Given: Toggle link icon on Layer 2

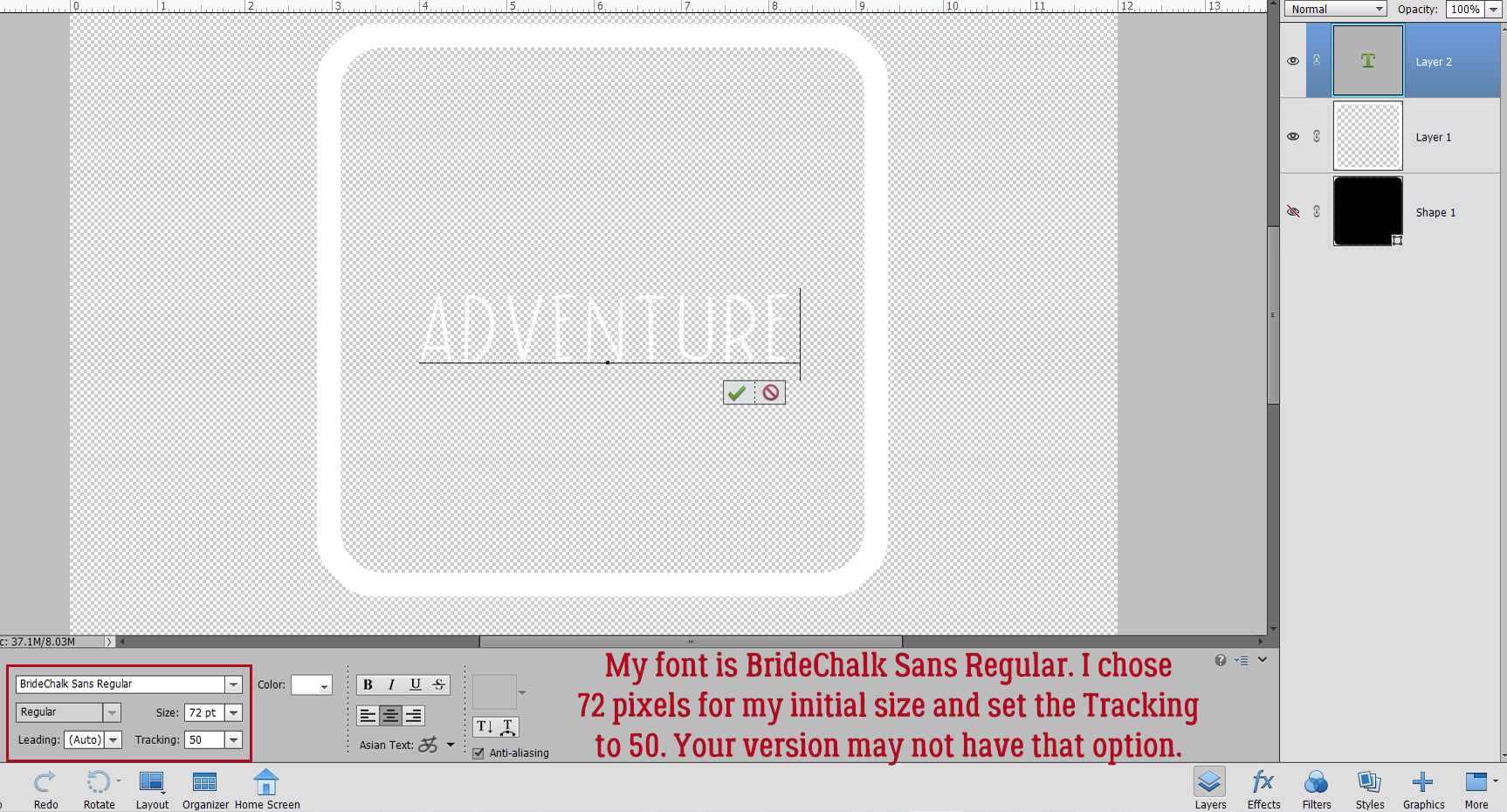Looking at the screenshot, I should coord(1317,61).
